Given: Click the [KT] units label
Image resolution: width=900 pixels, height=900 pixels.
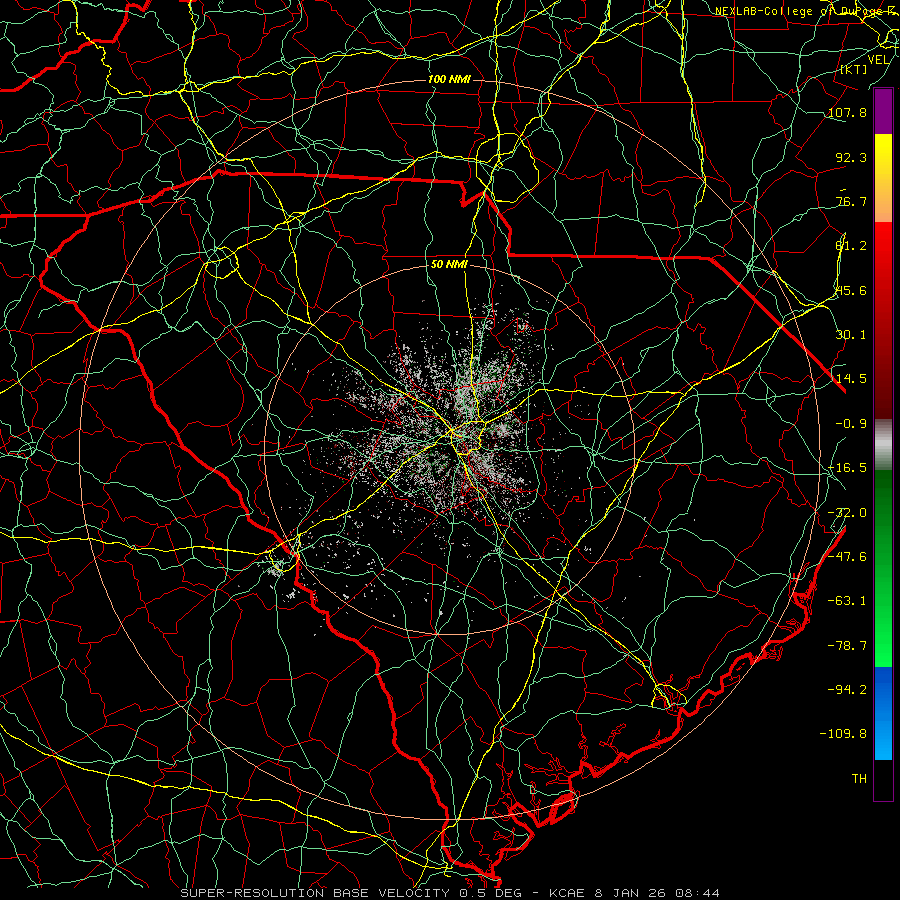Looking at the screenshot, I should point(854,69).
